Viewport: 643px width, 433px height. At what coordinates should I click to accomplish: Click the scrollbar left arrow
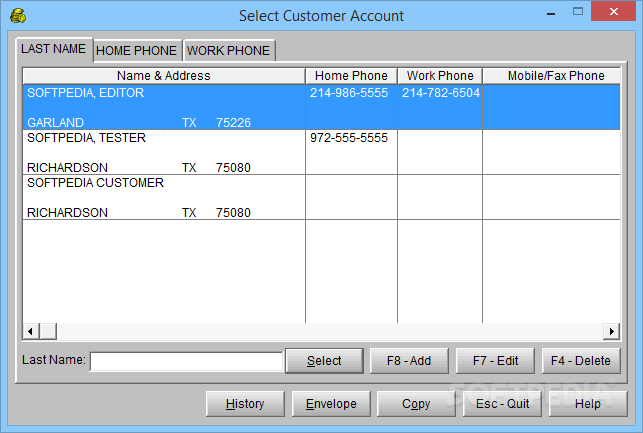[x=31, y=331]
